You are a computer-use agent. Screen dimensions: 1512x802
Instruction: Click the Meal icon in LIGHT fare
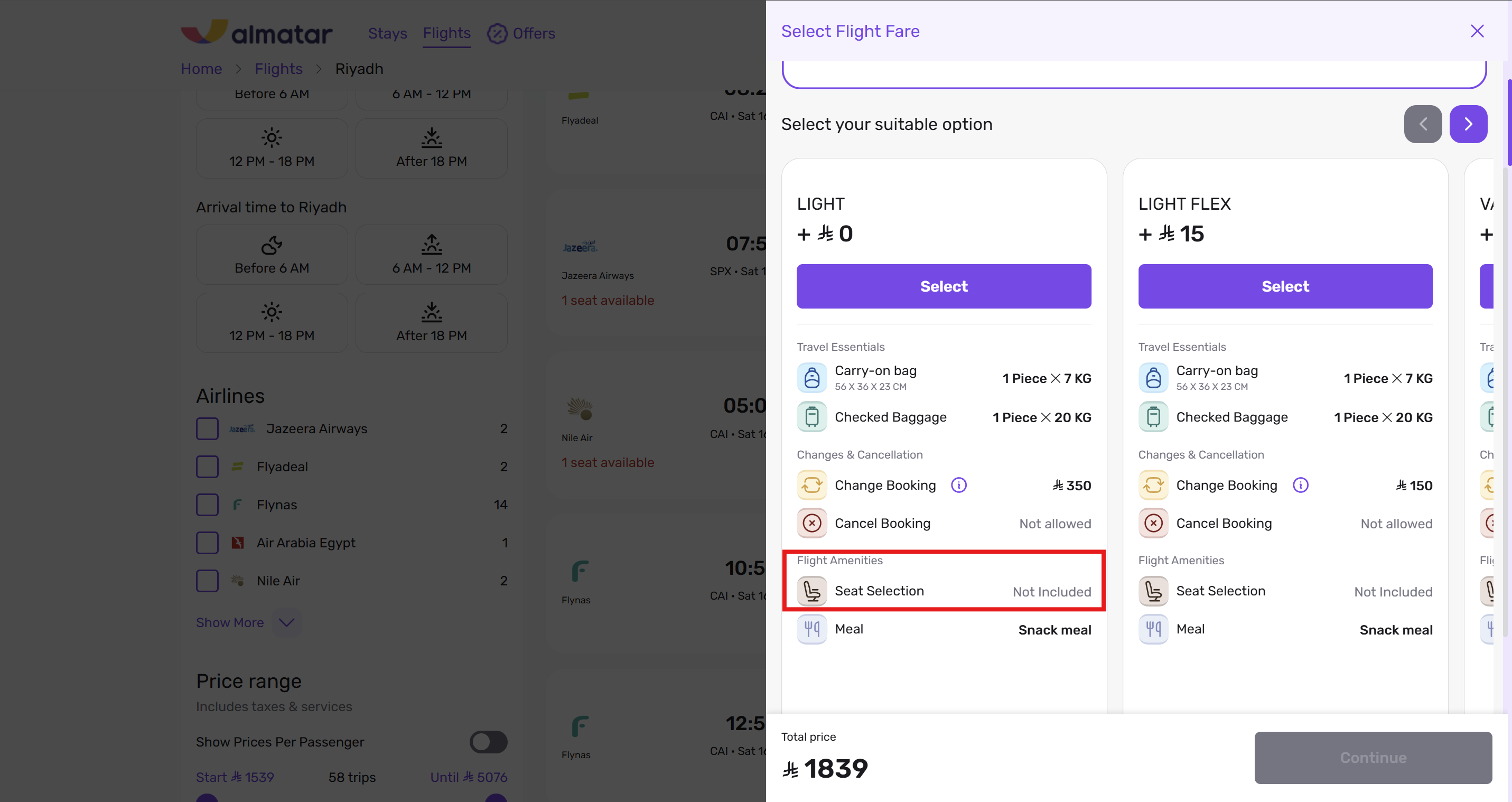pyautogui.click(x=812, y=629)
